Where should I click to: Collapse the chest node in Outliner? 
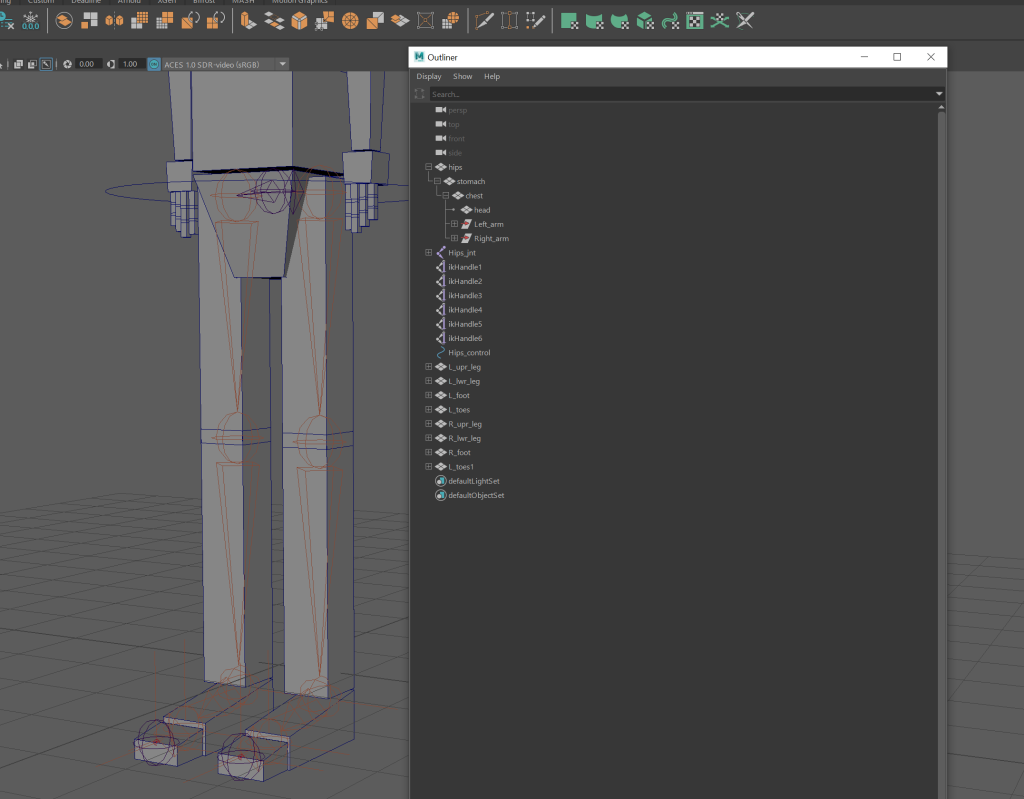(446, 195)
